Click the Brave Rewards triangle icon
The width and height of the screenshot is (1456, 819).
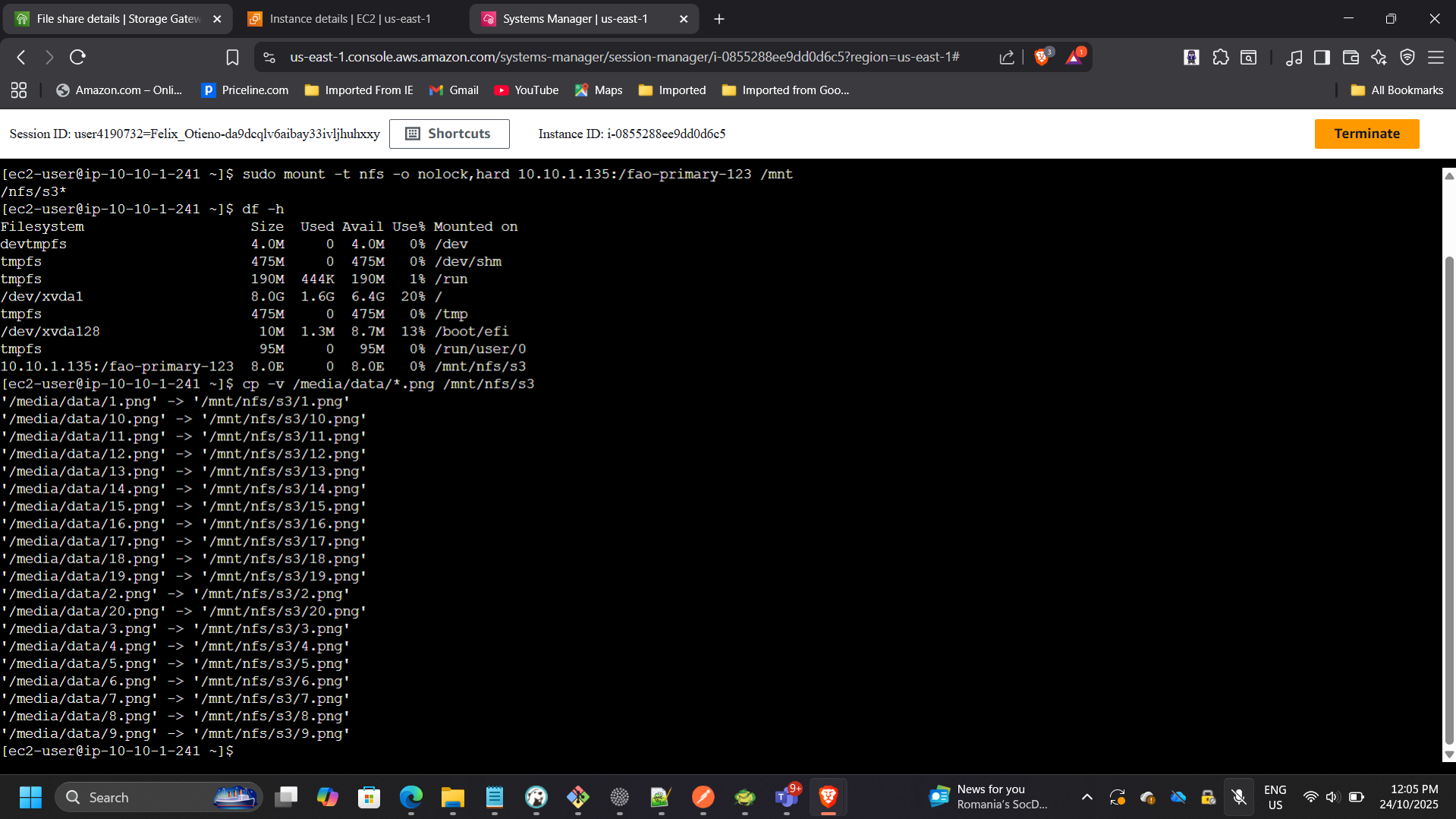(x=1074, y=56)
